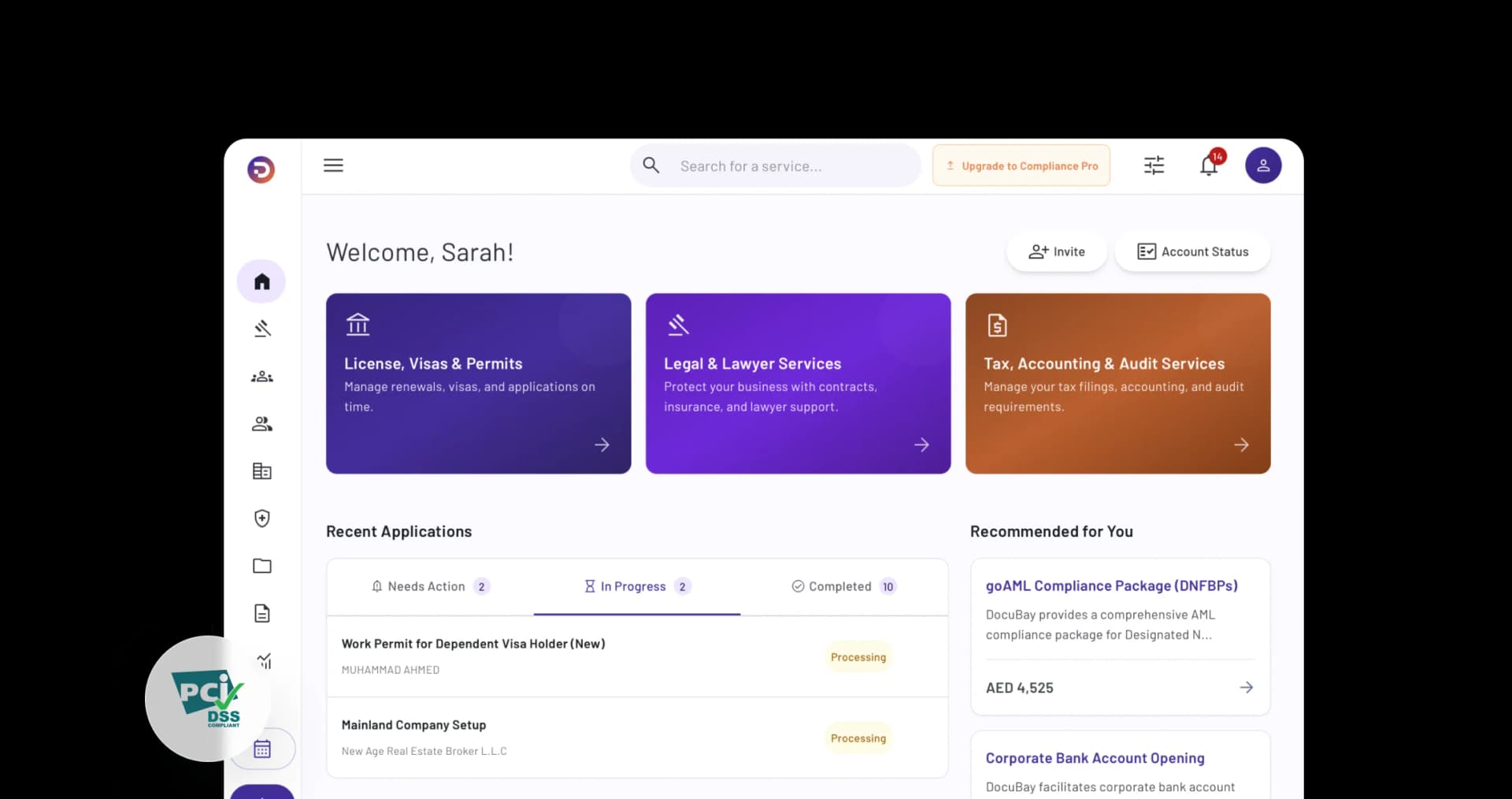Open the people sidebar icon
Viewport: 1512px width, 799px height.
[x=262, y=424]
